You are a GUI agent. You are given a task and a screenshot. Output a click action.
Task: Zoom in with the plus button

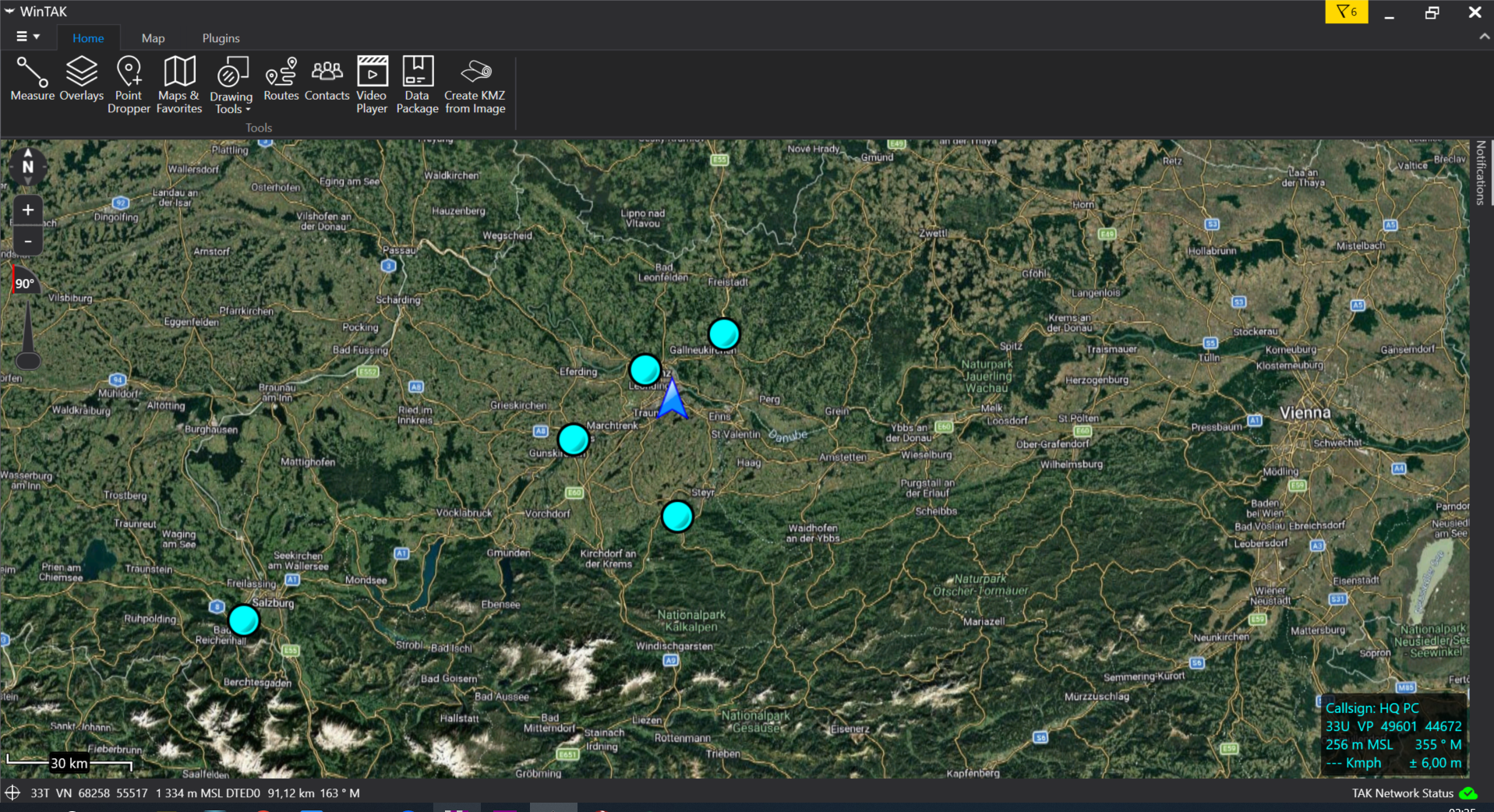tap(28, 210)
